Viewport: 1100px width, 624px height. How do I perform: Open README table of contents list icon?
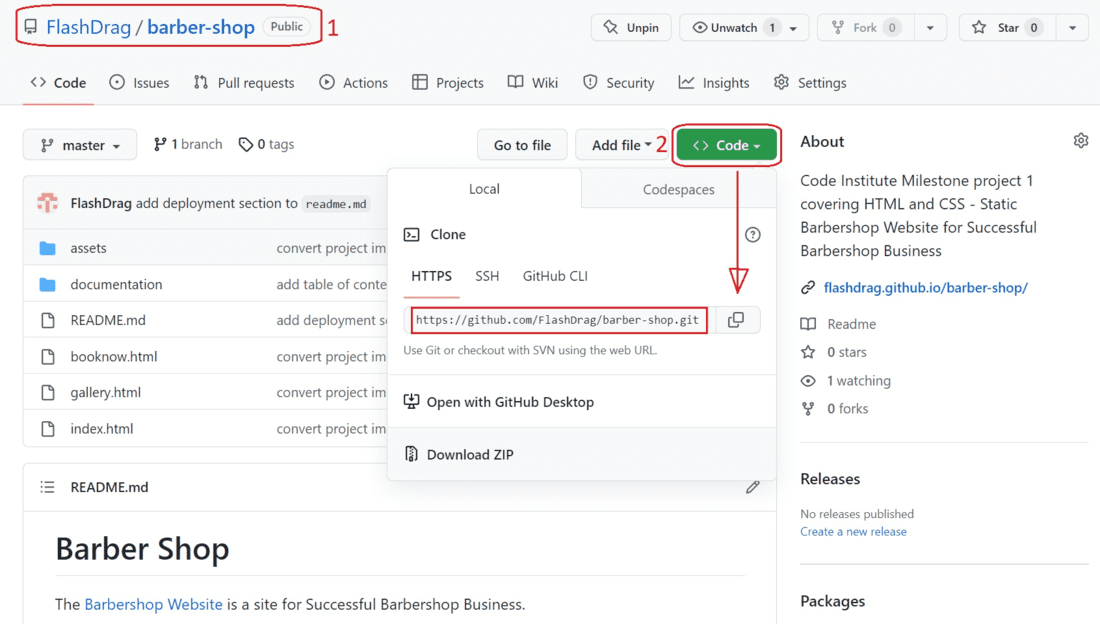pos(47,487)
